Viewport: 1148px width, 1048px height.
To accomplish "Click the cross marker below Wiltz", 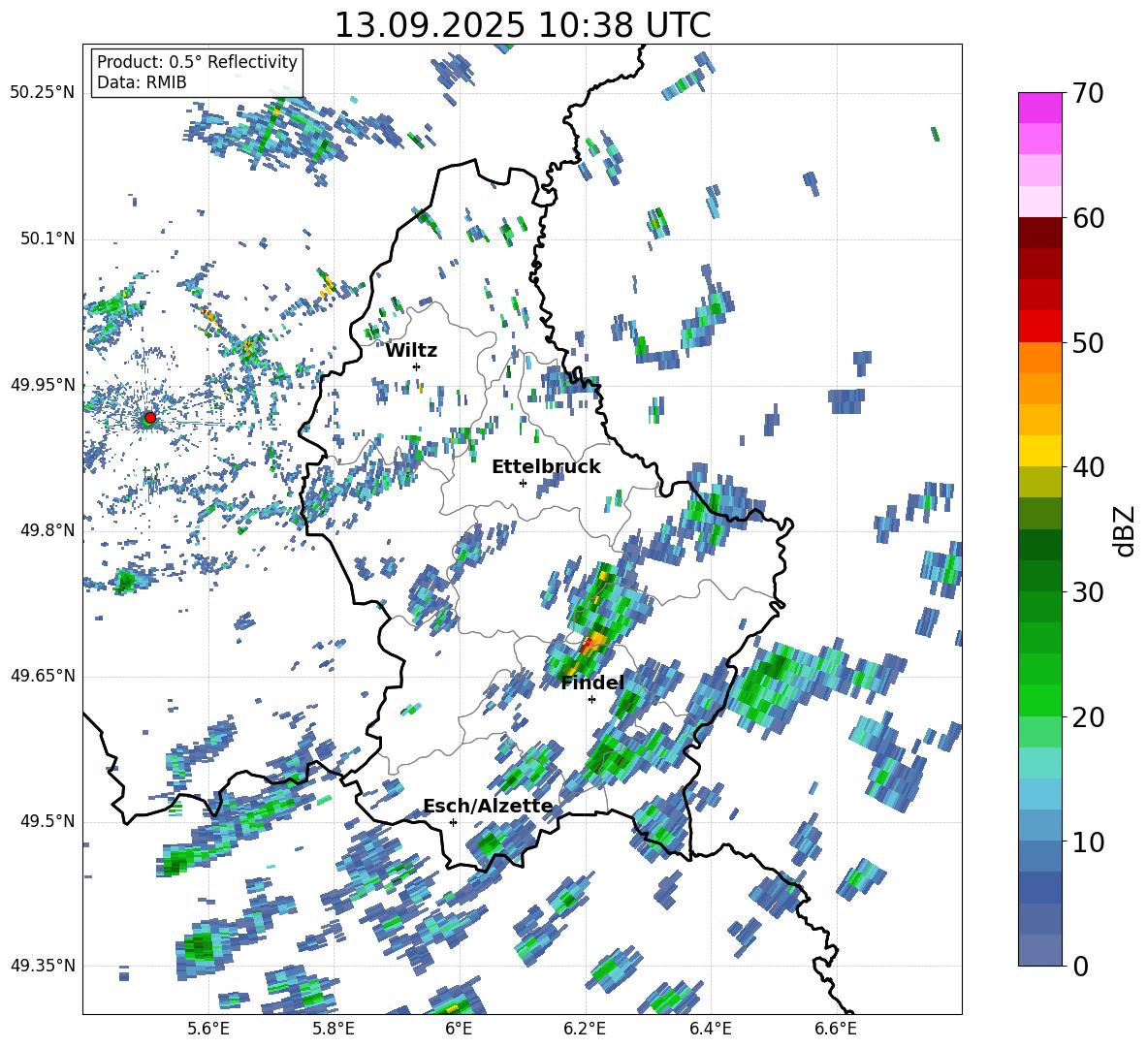I will (x=417, y=366).
